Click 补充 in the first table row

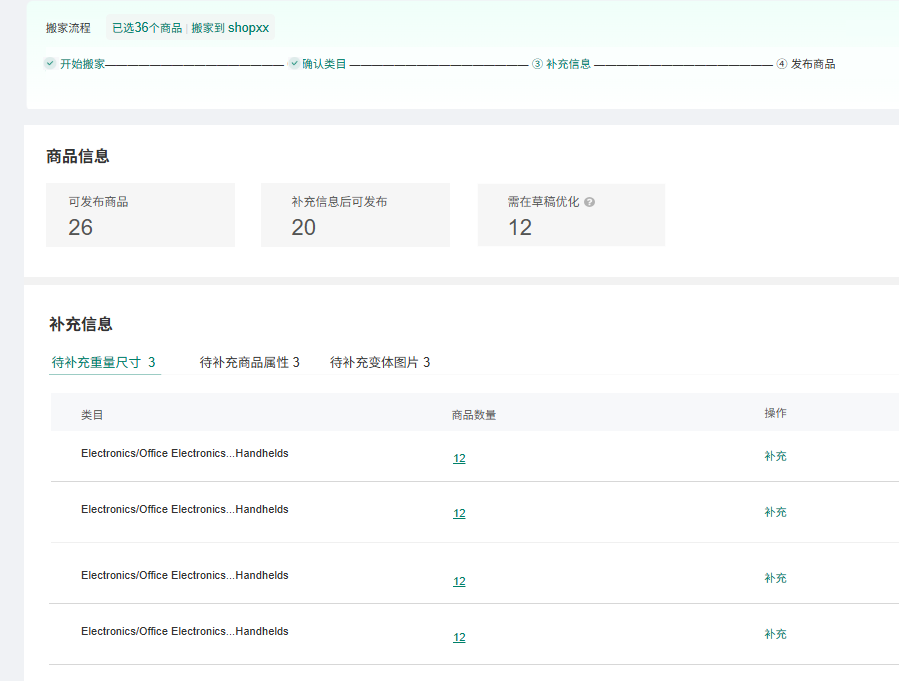click(775, 456)
